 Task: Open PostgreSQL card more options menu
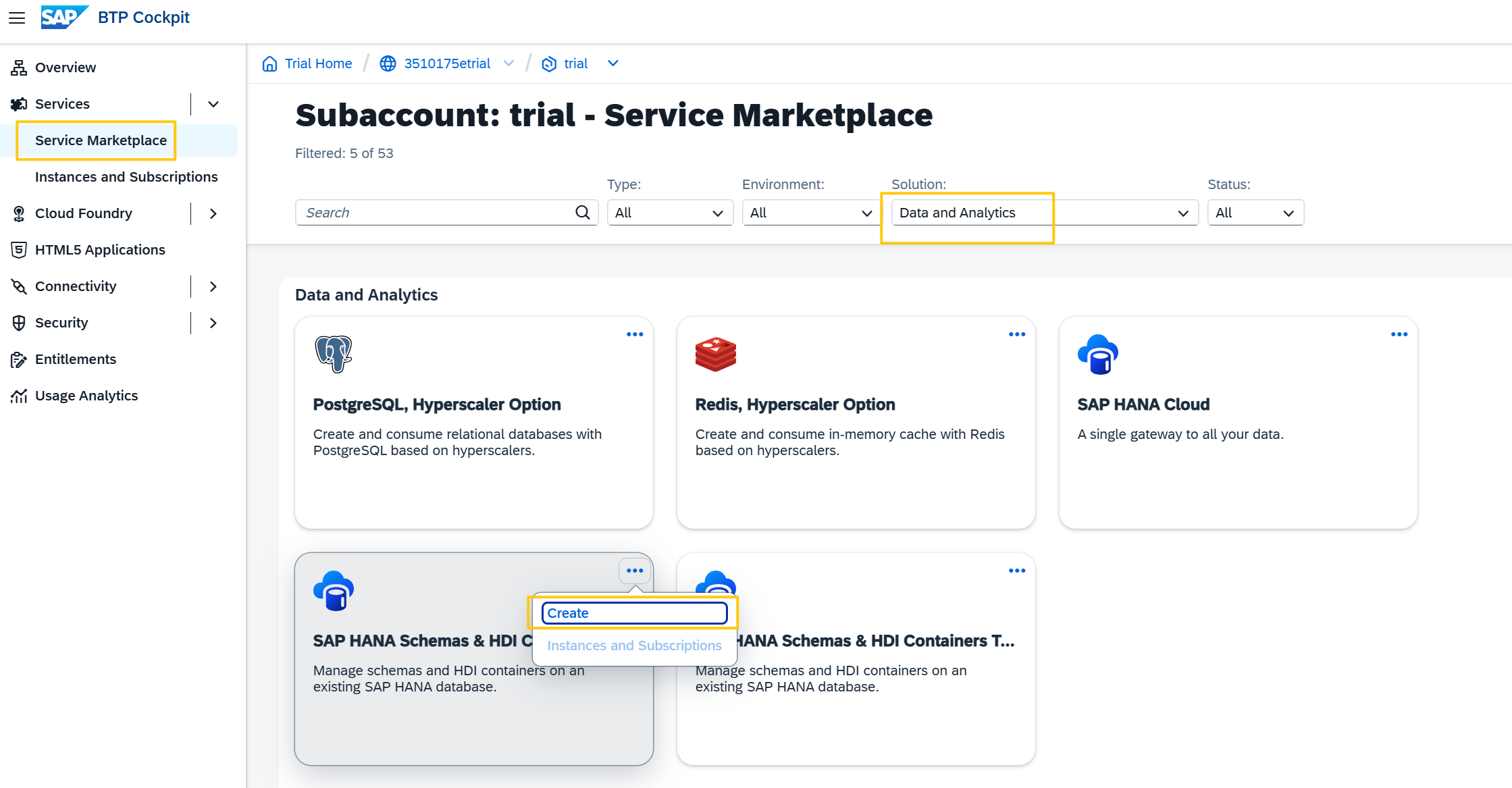(635, 334)
